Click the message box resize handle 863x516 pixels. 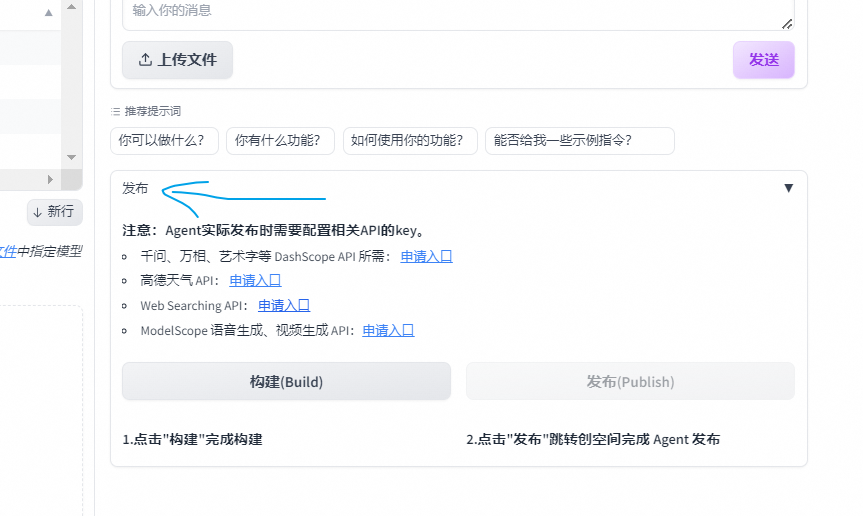point(787,23)
